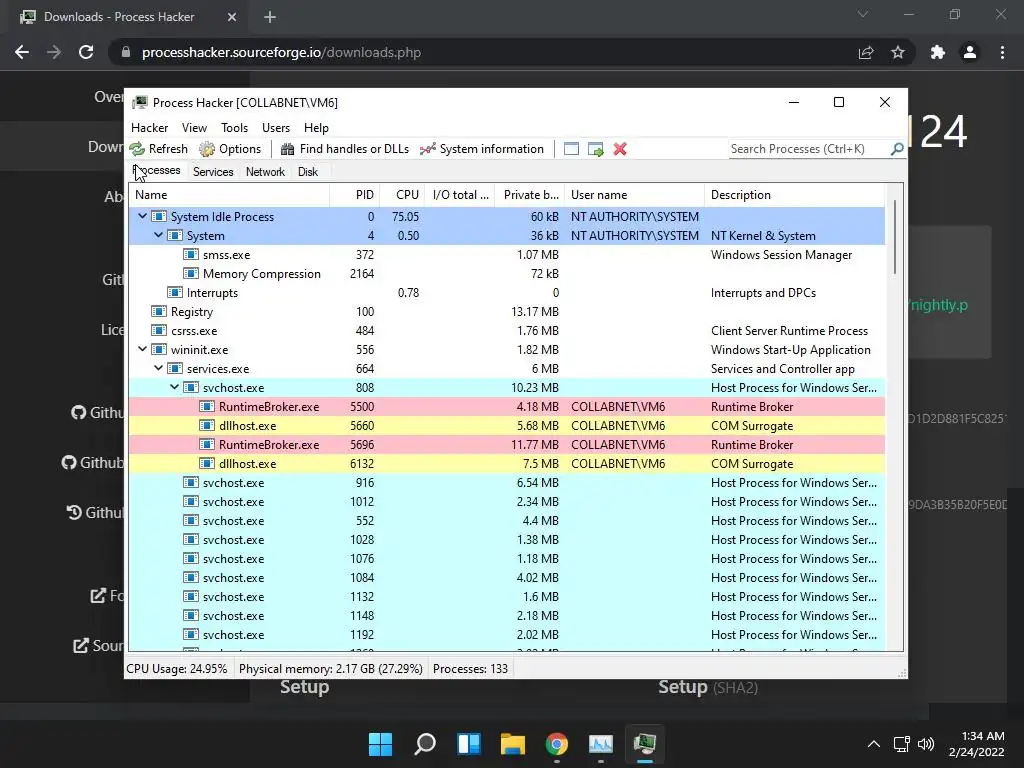Click the Memory Compression process icon
The height and width of the screenshot is (768, 1024).
tap(191, 274)
